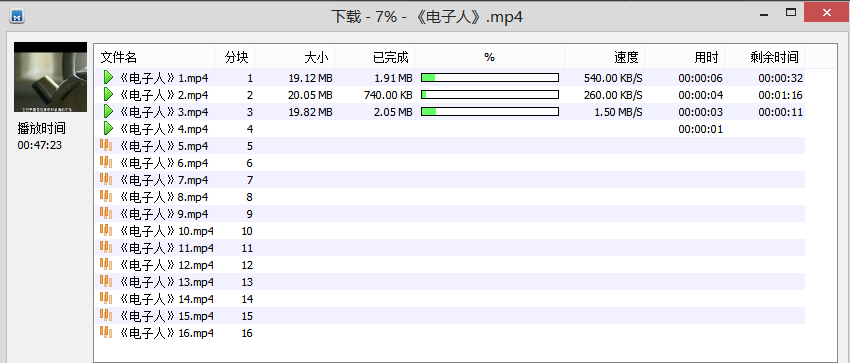Sort by 已完成 column header
Screen dimensions: 850x363
tap(375, 57)
